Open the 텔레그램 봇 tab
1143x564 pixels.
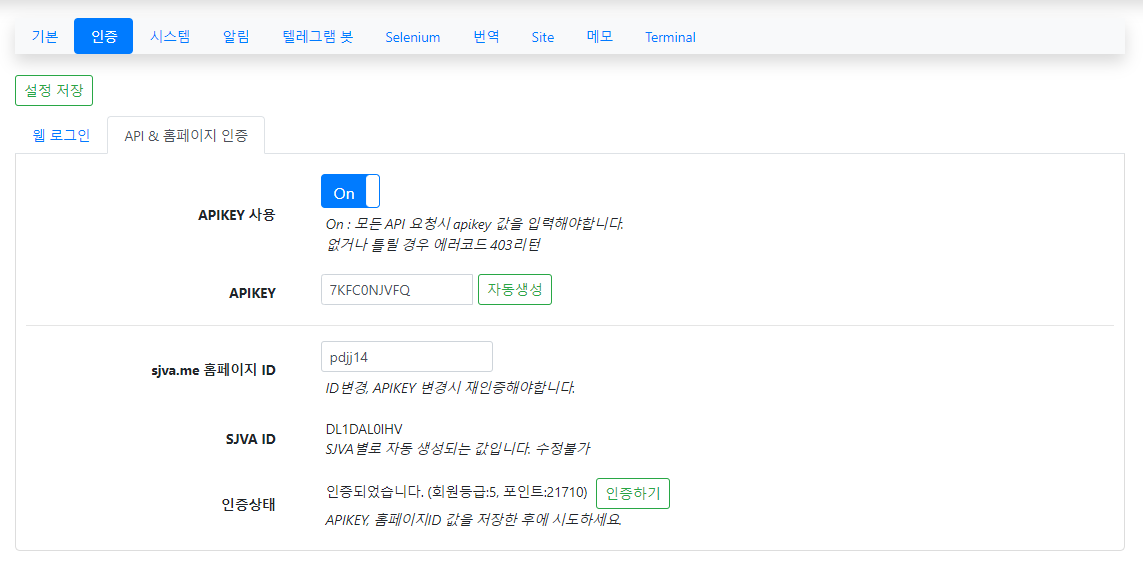[x=318, y=37]
